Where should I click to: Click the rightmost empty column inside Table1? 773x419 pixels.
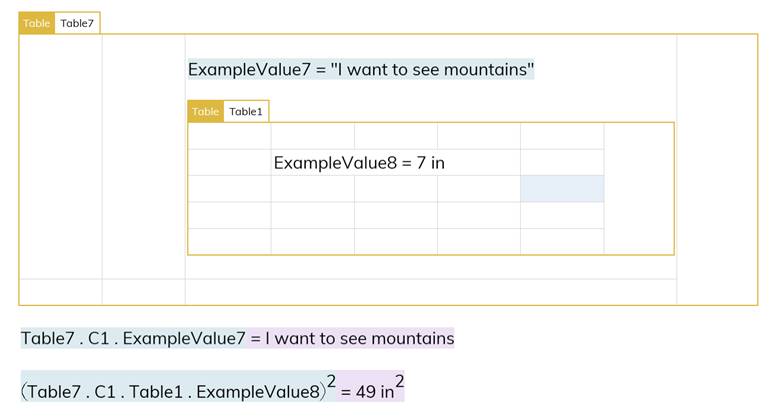tap(639, 189)
